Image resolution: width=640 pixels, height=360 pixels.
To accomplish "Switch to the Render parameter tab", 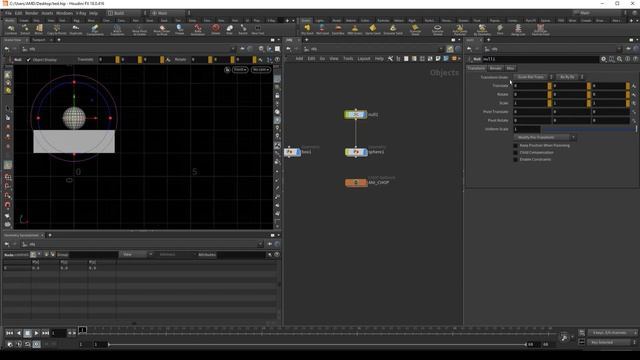I will pyautogui.click(x=495, y=68).
